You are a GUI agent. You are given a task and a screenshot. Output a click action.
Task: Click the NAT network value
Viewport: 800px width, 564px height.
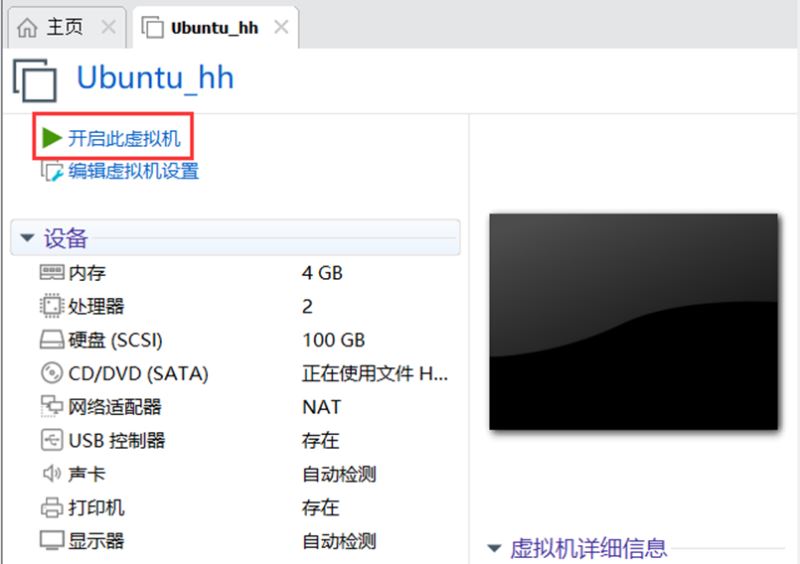pos(321,407)
